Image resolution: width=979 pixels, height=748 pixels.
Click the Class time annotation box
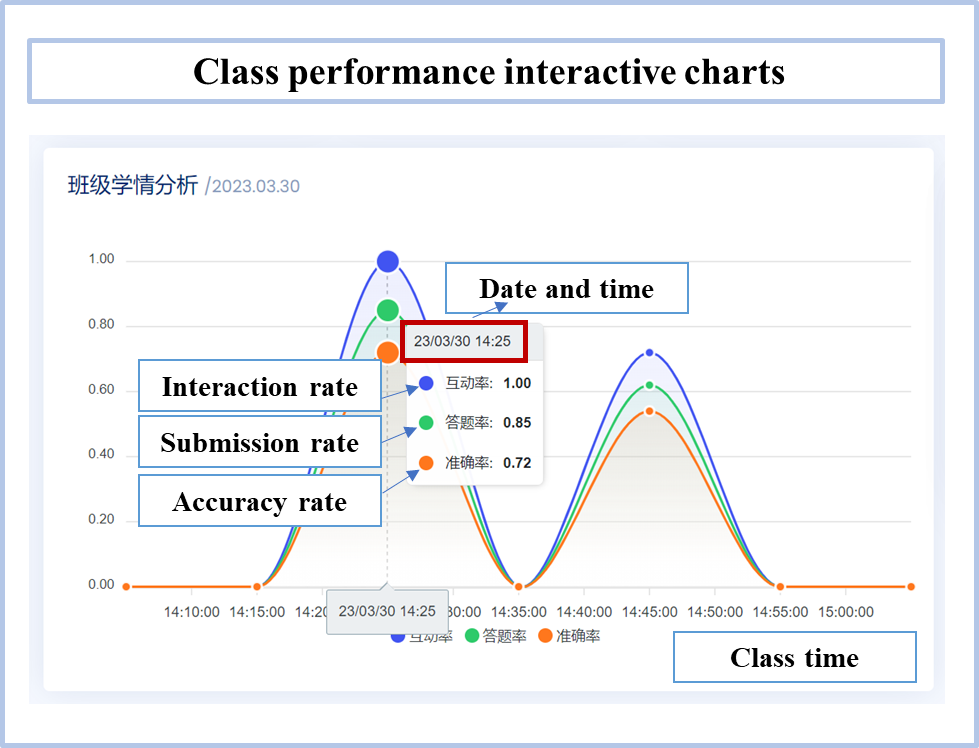794,657
